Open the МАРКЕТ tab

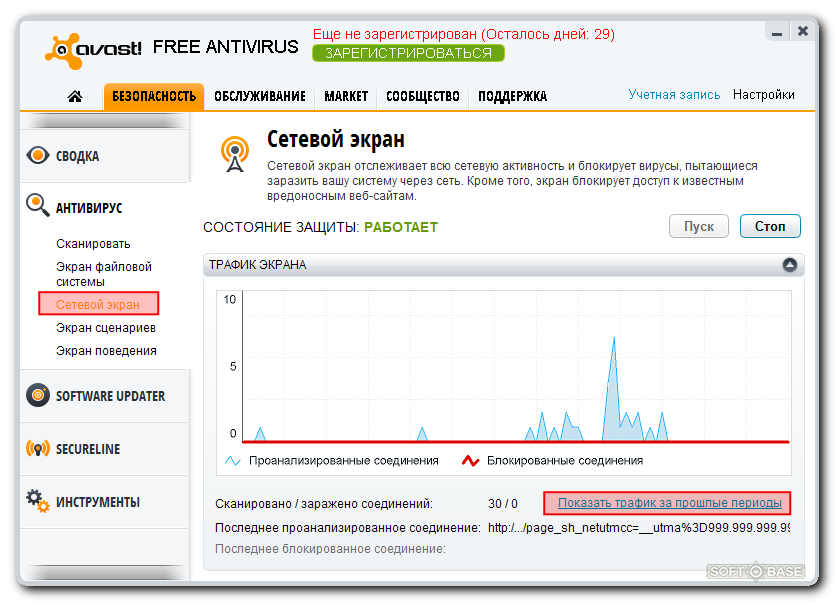click(x=346, y=97)
